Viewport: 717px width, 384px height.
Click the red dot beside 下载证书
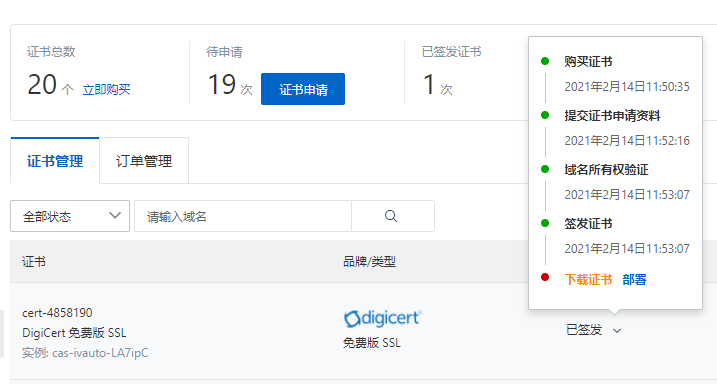pos(545,277)
